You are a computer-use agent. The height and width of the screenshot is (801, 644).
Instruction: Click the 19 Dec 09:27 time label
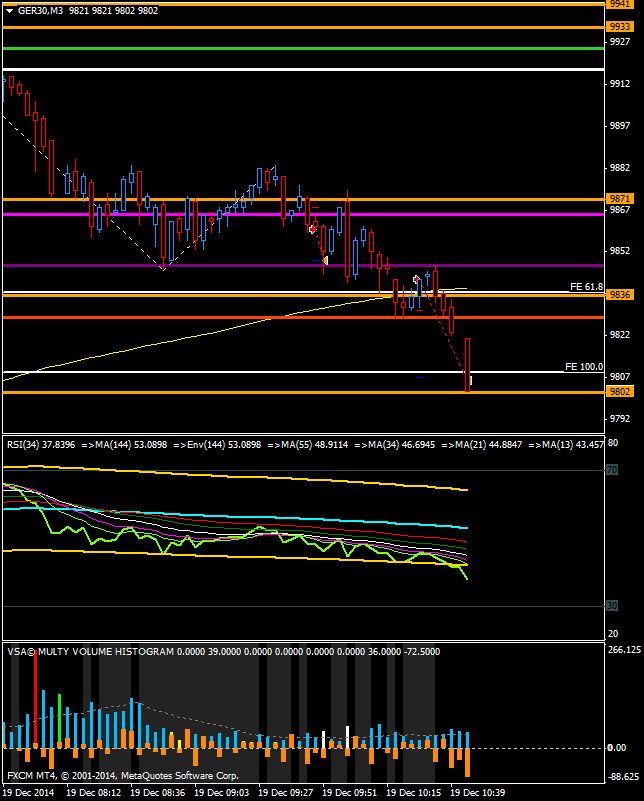point(286,792)
